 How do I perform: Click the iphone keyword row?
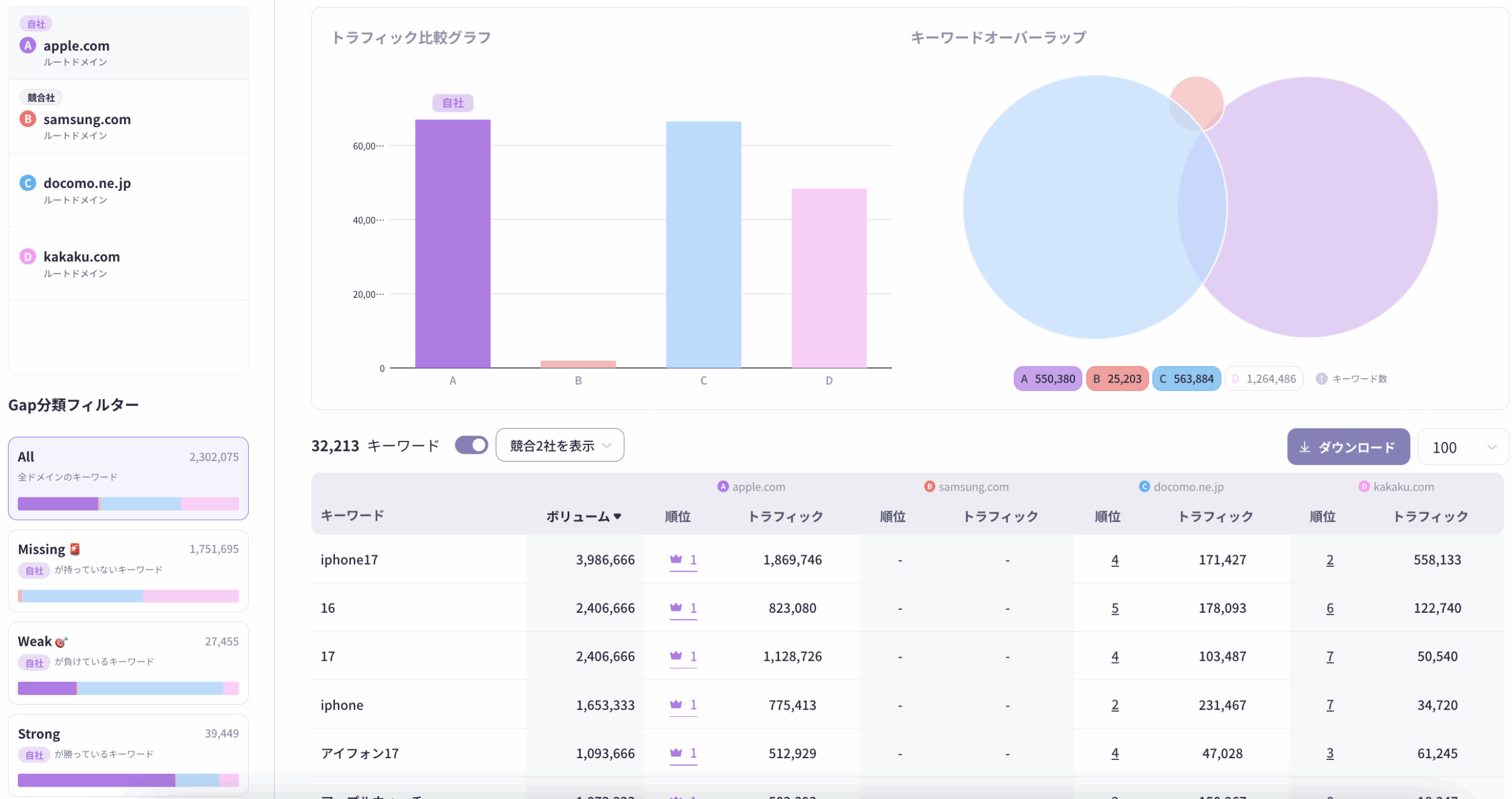342,705
